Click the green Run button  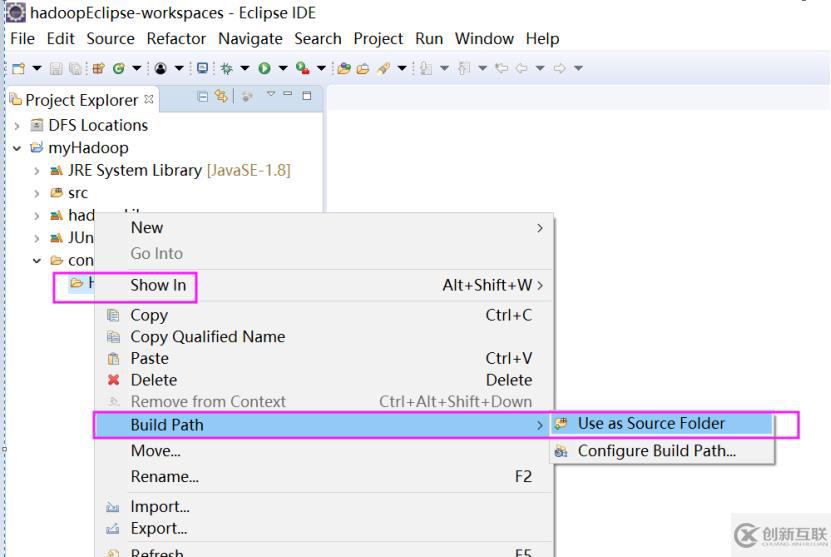tap(264, 68)
